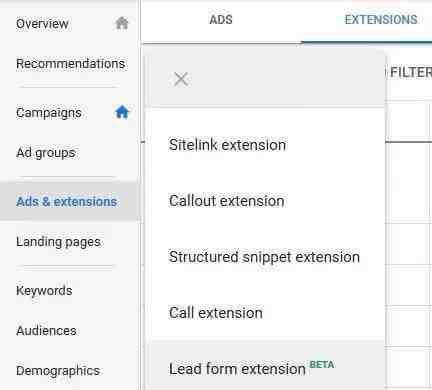
Task: Open Landing pages in the sidebar
Action: [x=58, y=242]
